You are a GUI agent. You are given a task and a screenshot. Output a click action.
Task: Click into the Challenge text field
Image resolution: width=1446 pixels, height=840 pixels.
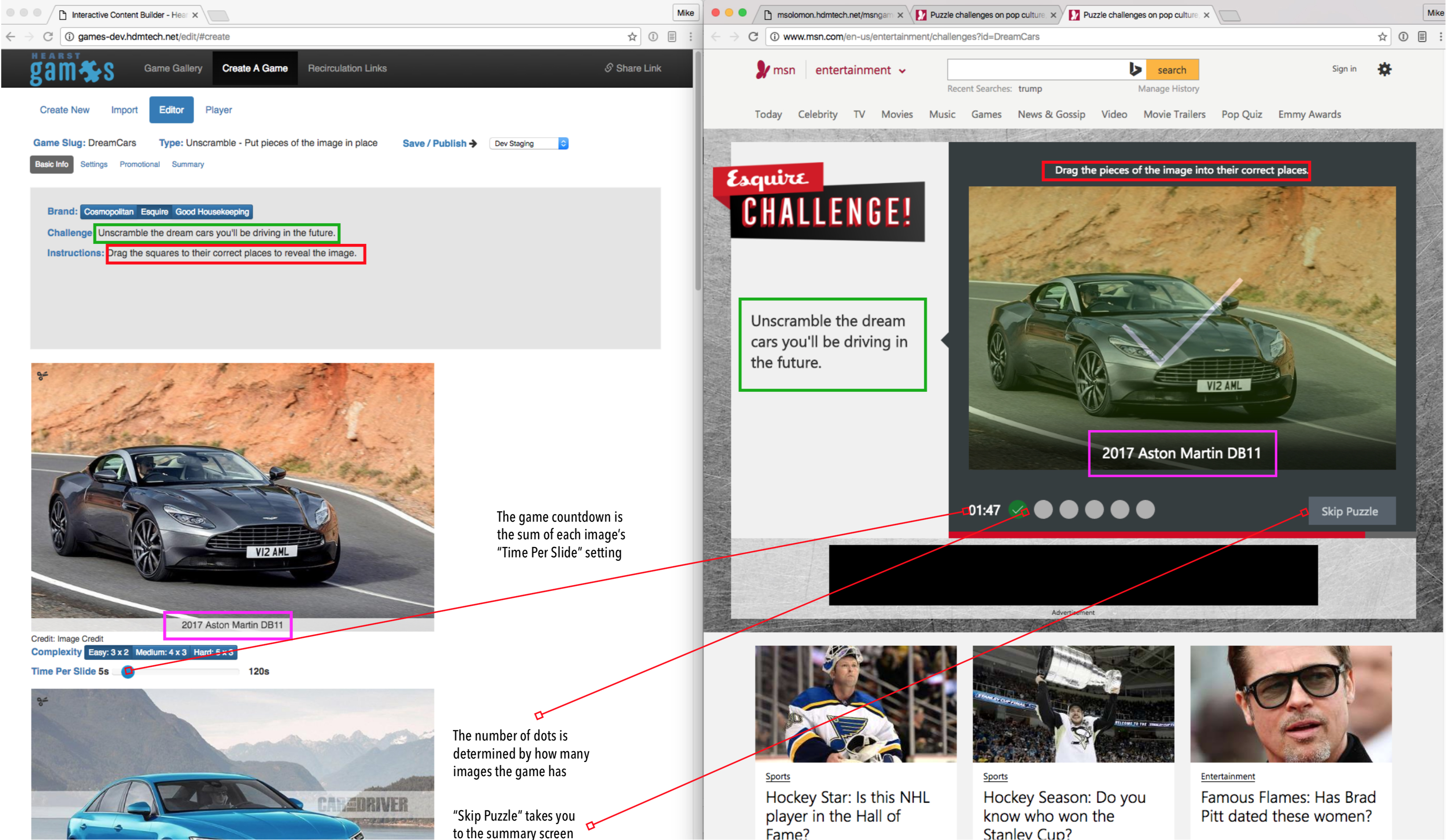(x=217, y=233)
